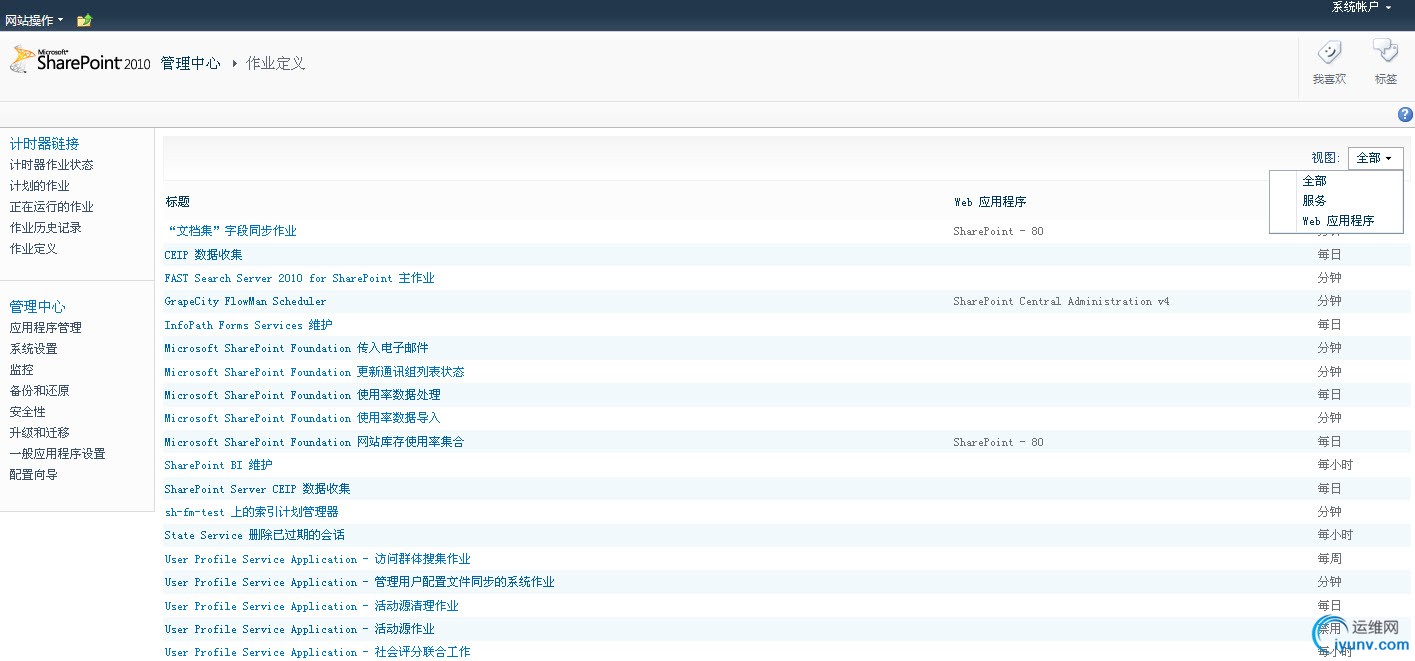
Task: Open the “文档集” 字段同步作业 job
Action: [231, 231]
